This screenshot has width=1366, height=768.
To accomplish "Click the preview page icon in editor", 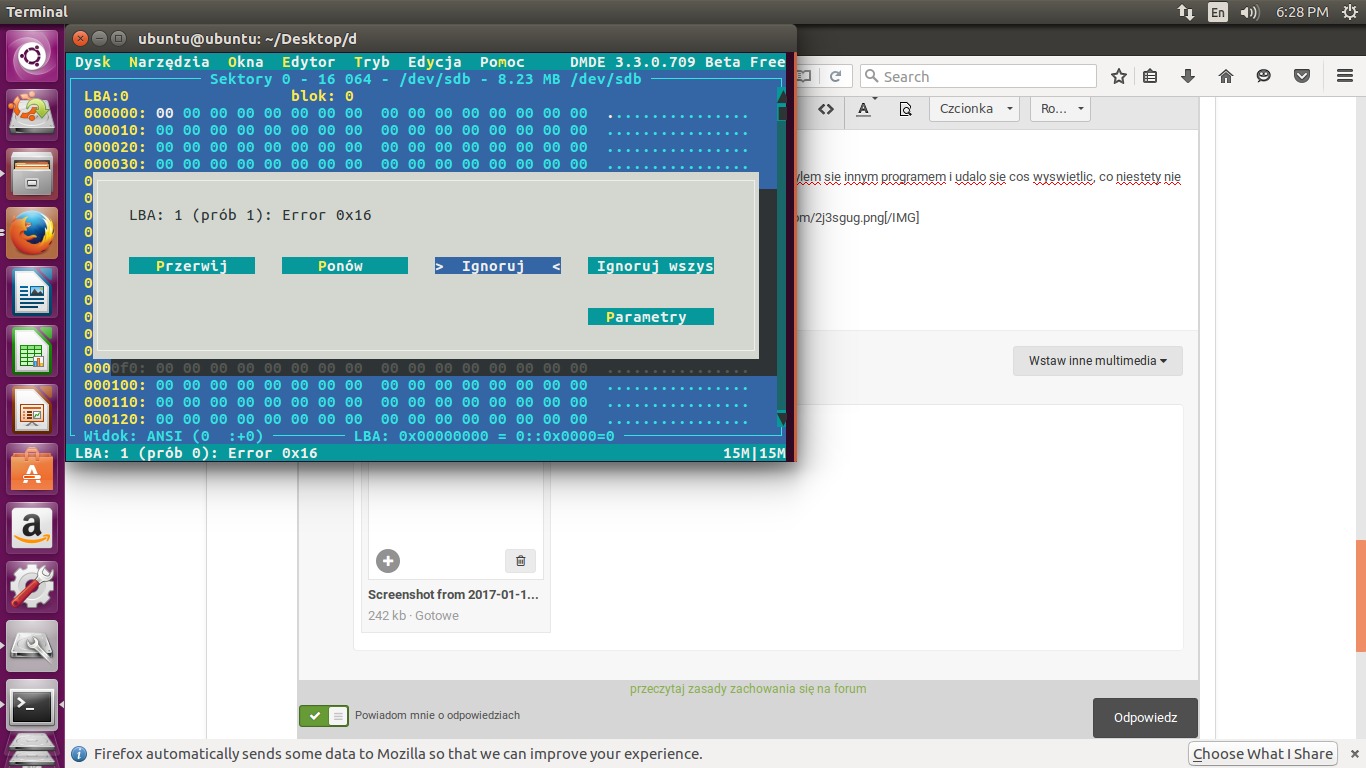I will (x=905, y=109).
